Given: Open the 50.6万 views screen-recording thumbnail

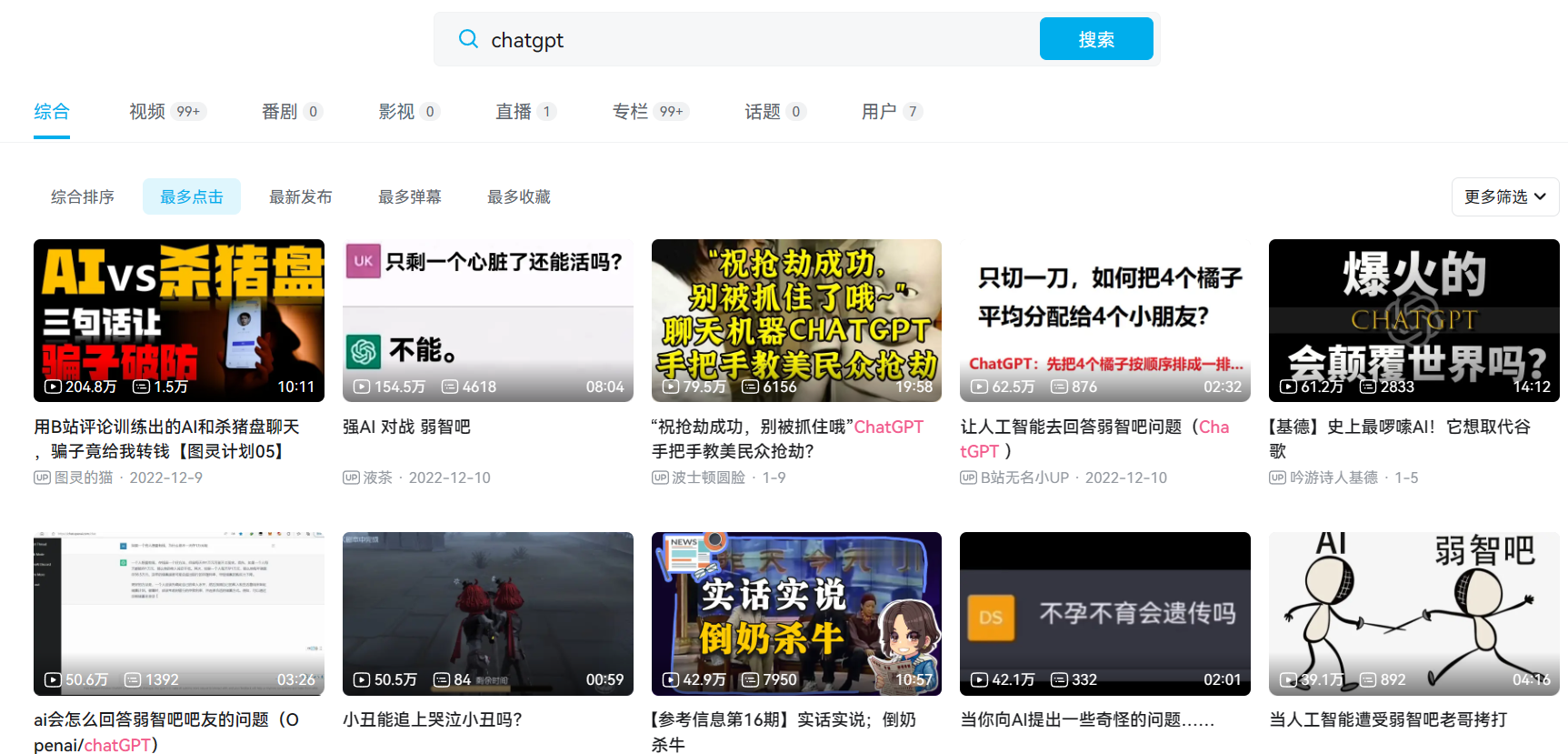Looking at the screenshot, I should point(179,614).
